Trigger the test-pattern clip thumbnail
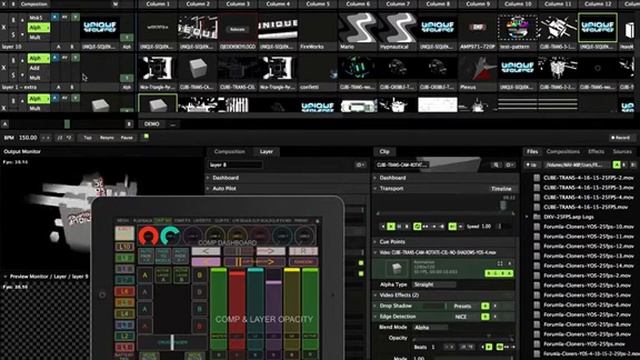Viewport: 640px width, 360px height. click(518, 27)
